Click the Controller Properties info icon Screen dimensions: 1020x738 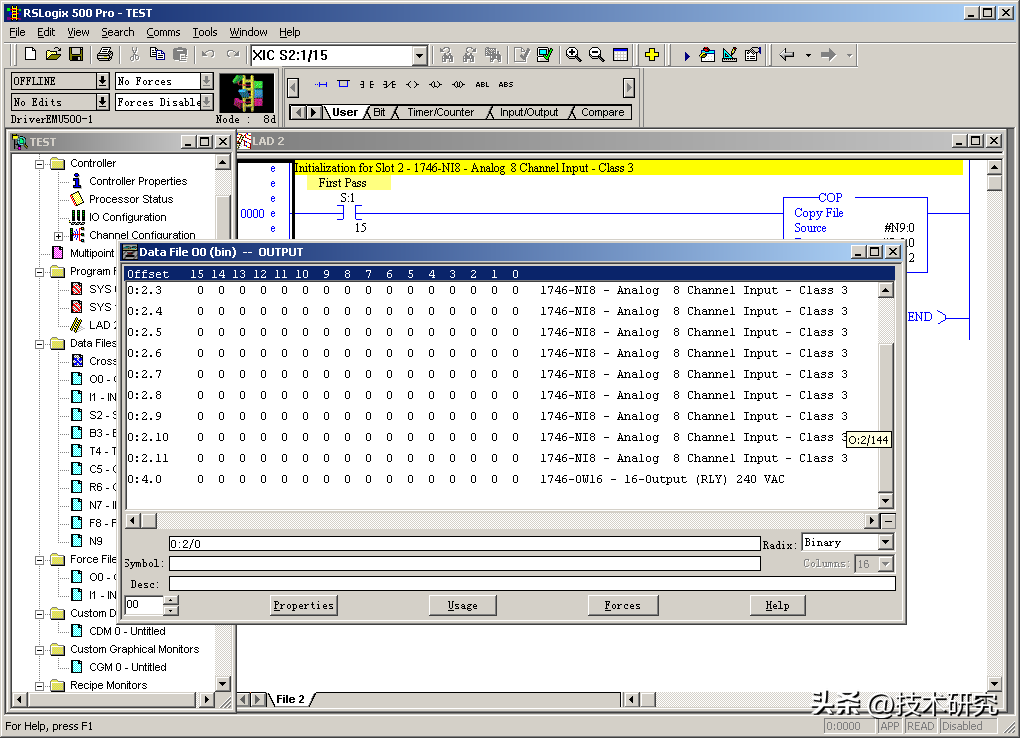pos(77,181)
